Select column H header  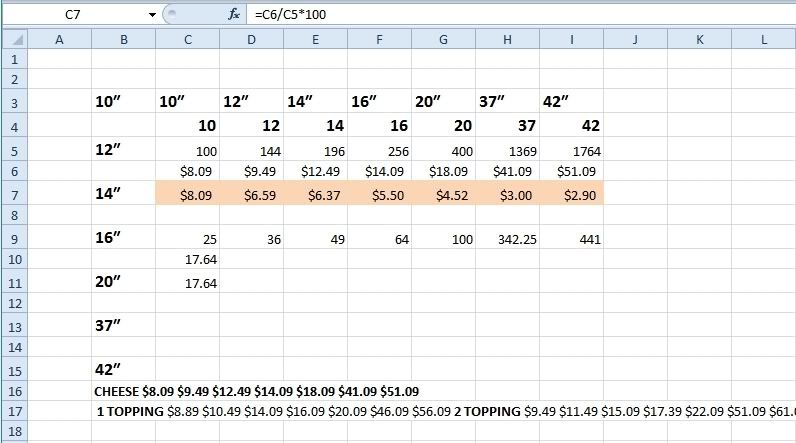click(507, 39)
